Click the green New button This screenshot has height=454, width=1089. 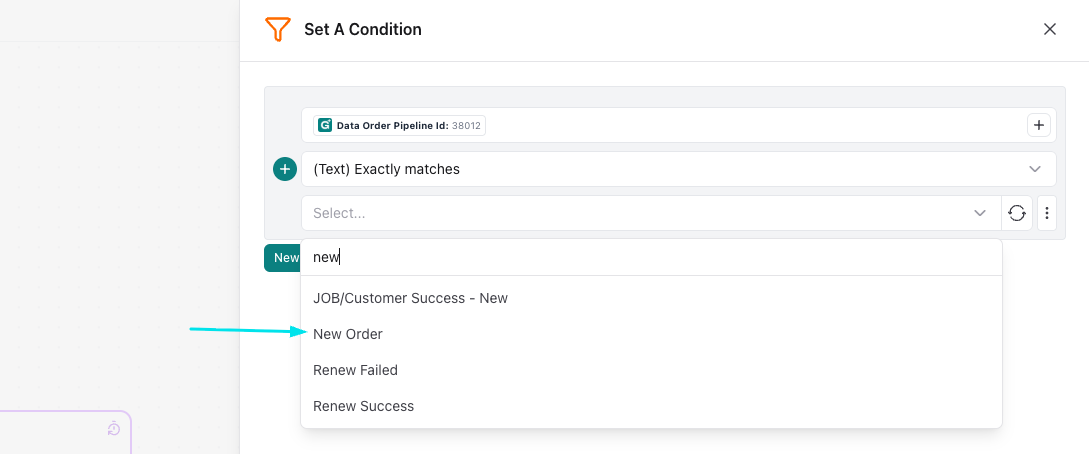pyautogui.click(x=283, y=258)
